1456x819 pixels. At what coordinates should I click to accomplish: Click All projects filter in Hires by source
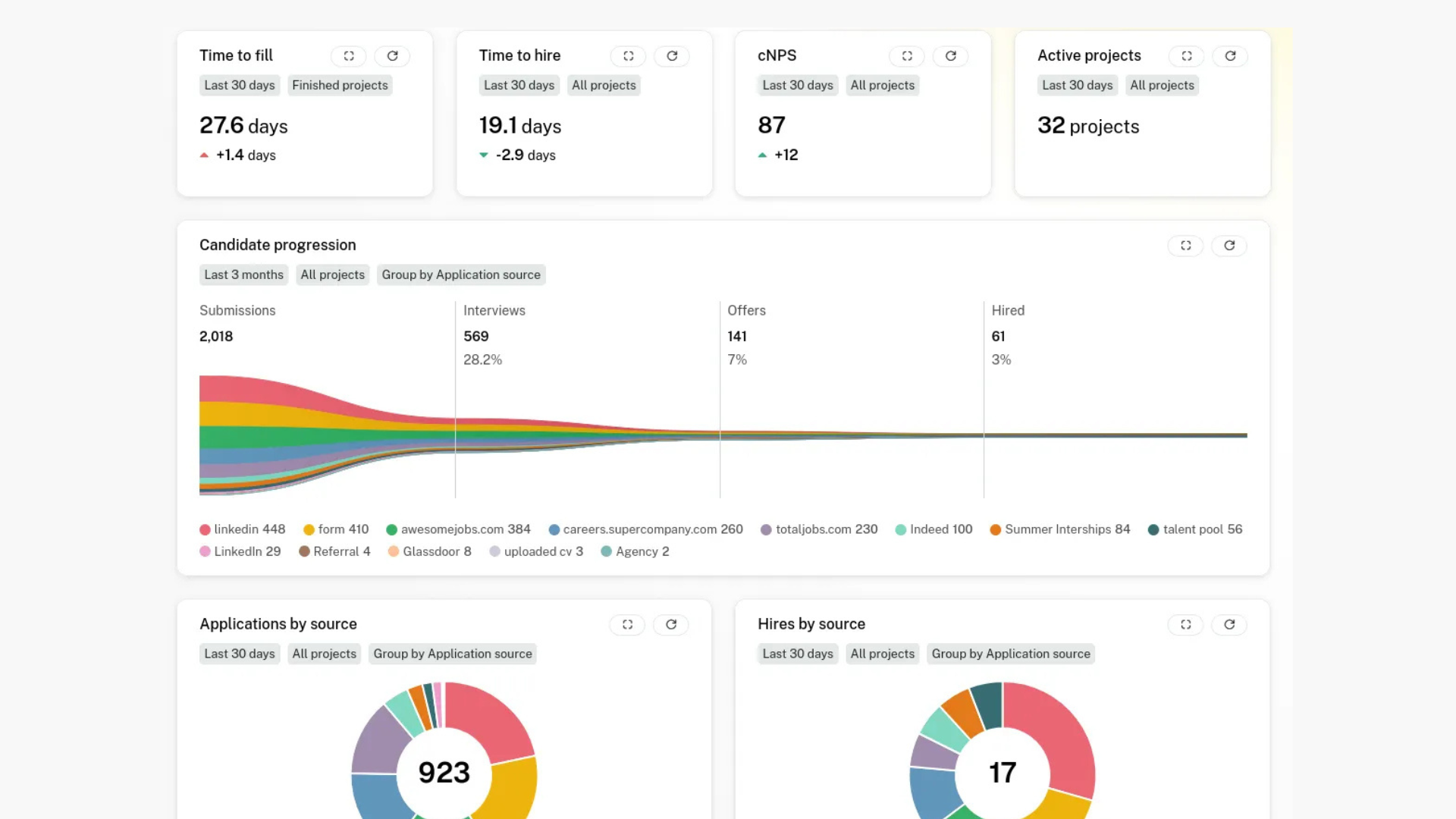point(882,654)
